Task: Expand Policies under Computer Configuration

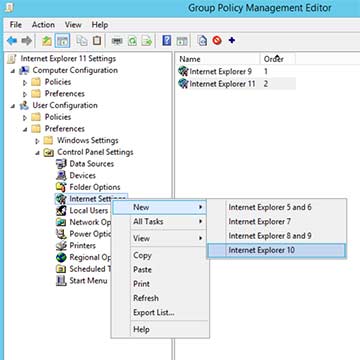Action: pyautogui.click(x=25, y=82)
